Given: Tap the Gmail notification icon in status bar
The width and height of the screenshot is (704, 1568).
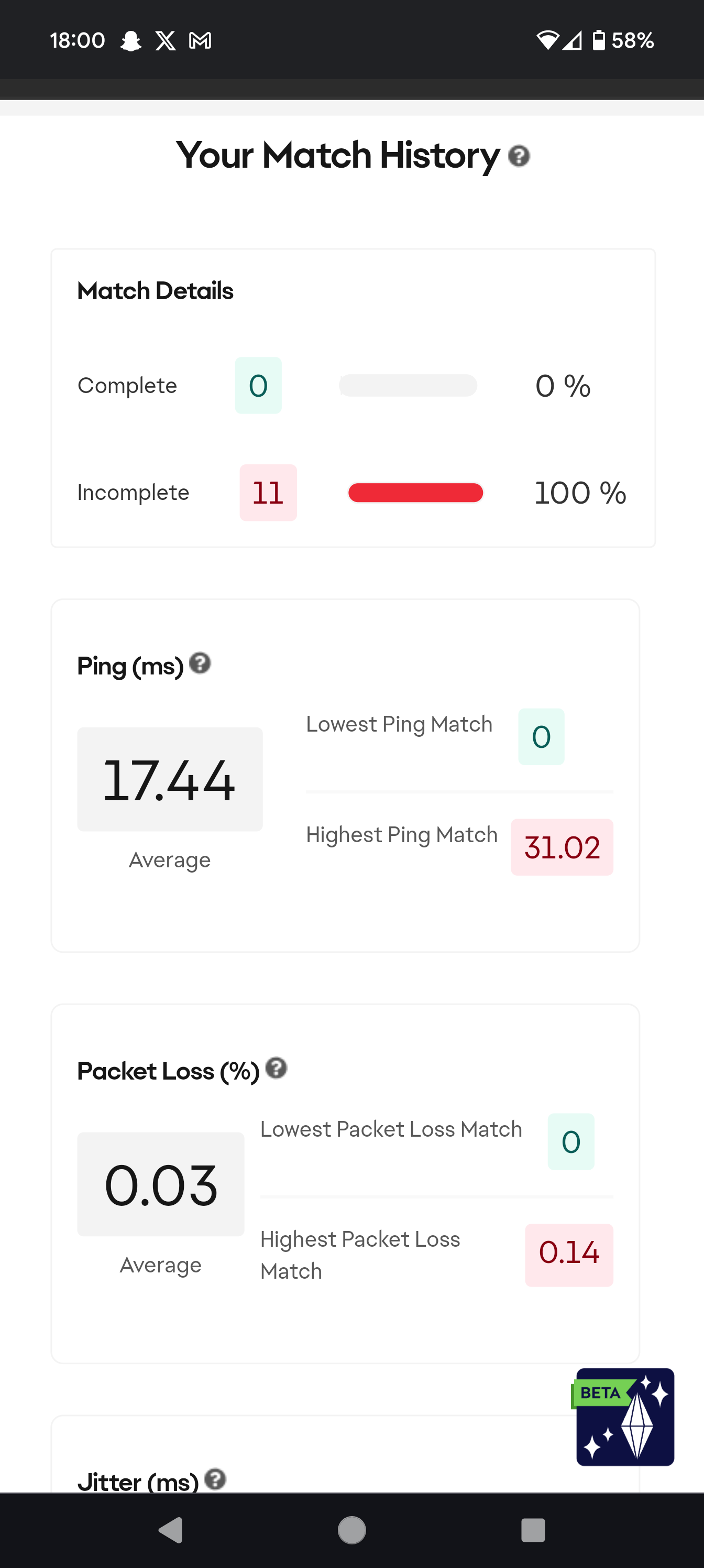Looking at the screenshot, I should (200, 41).
